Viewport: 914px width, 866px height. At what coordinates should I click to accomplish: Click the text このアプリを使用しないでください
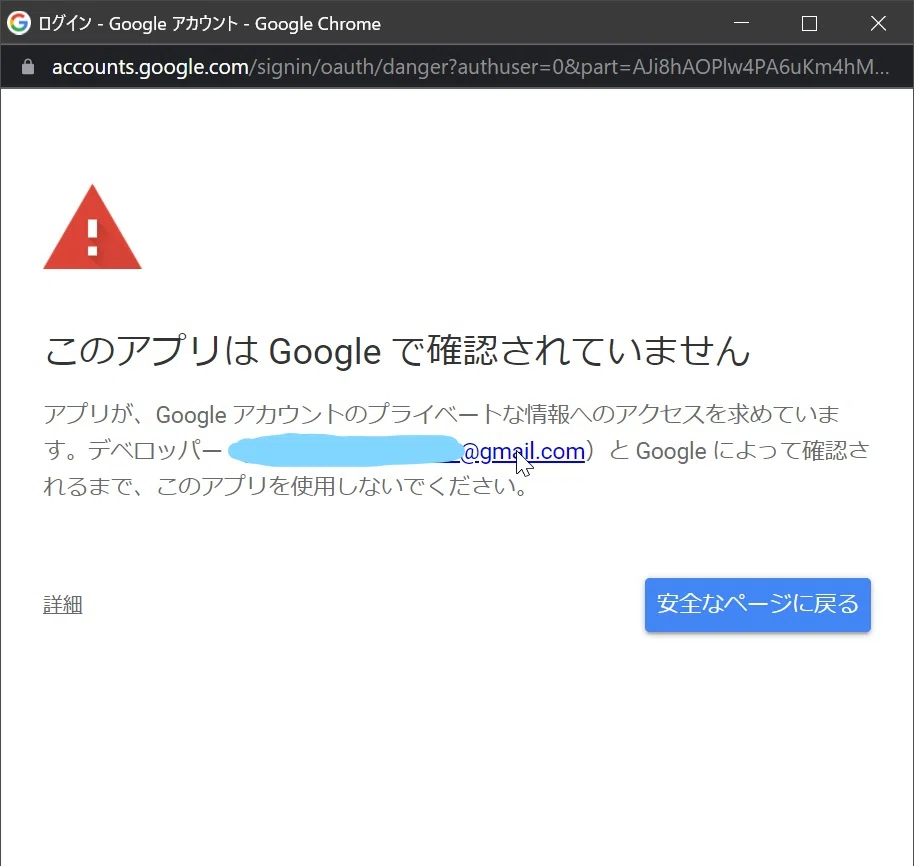tap(342, 485)
